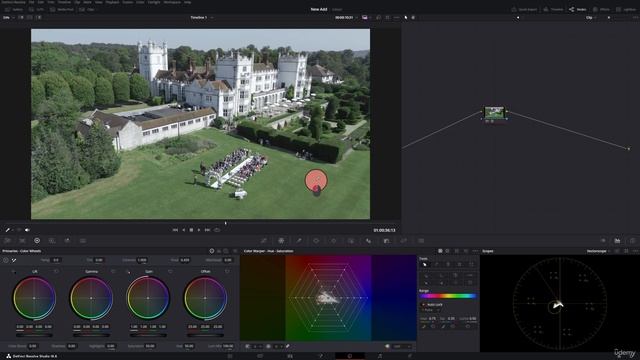The height and width of the screenshot is (360, 640).
Task: Open the Qualifier eyedropper palette icon
Action: pos(299,241)
